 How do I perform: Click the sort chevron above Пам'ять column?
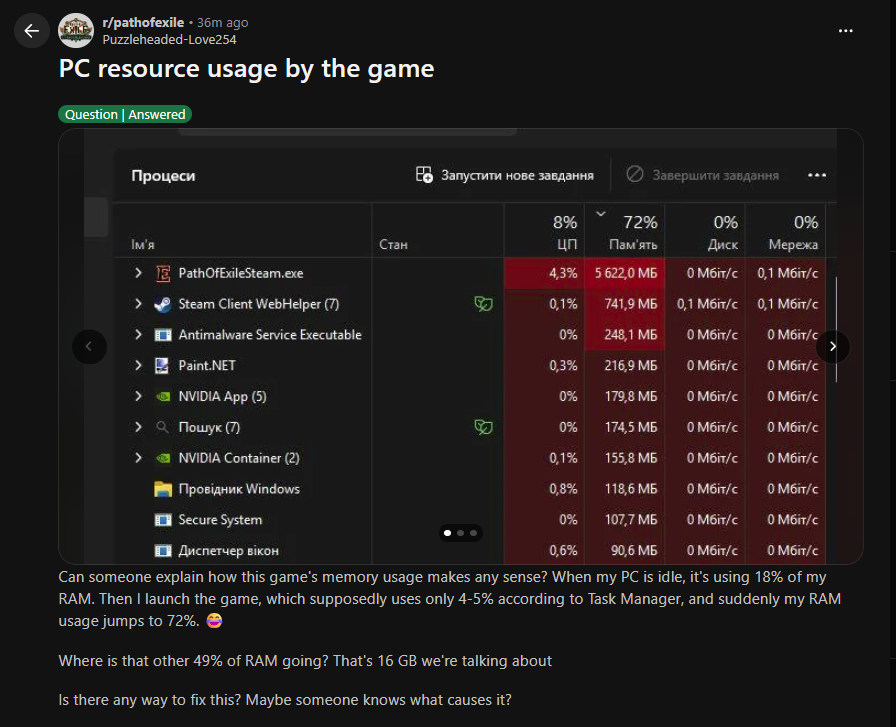[601, 214]
